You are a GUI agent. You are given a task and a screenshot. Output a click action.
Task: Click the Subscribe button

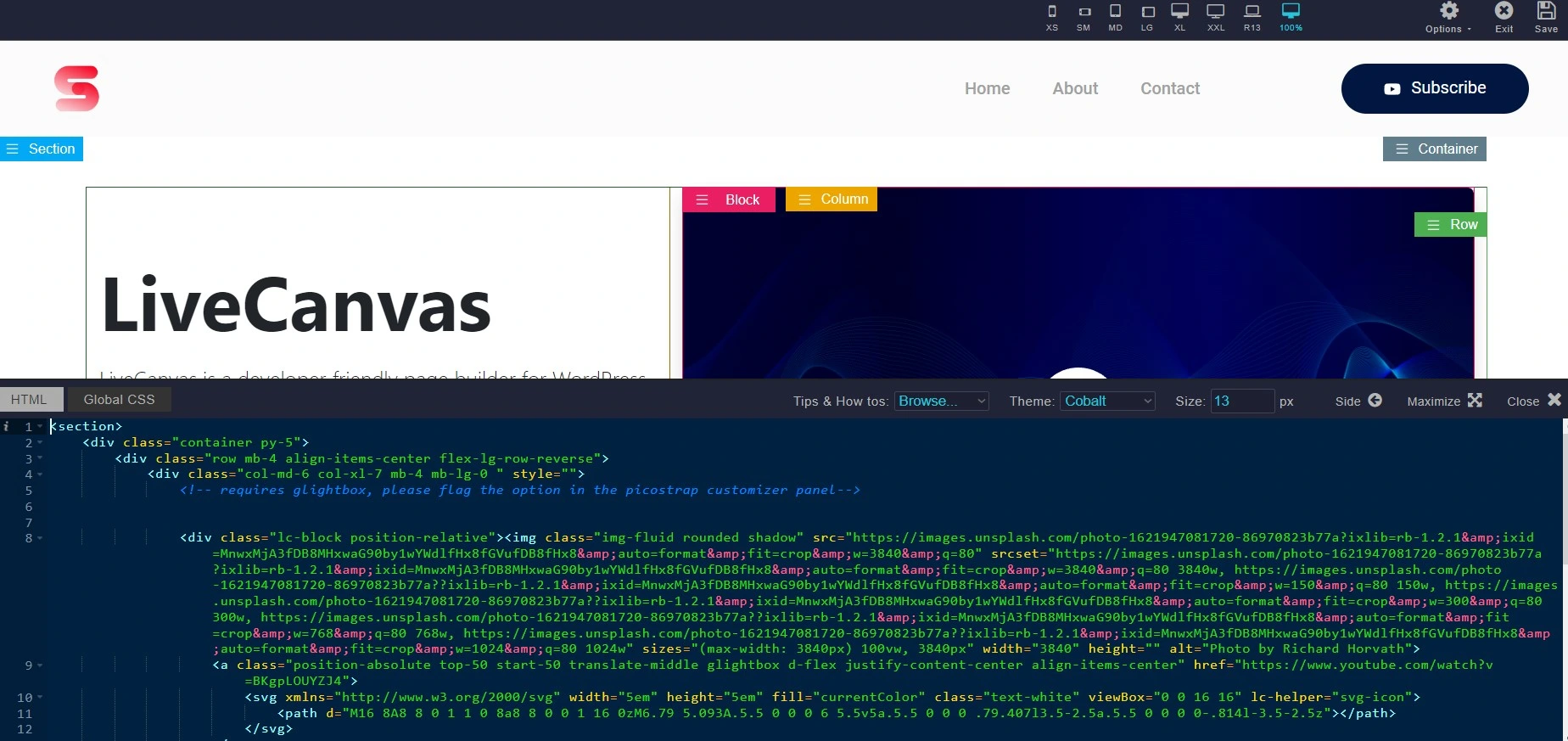point(1435,88)
